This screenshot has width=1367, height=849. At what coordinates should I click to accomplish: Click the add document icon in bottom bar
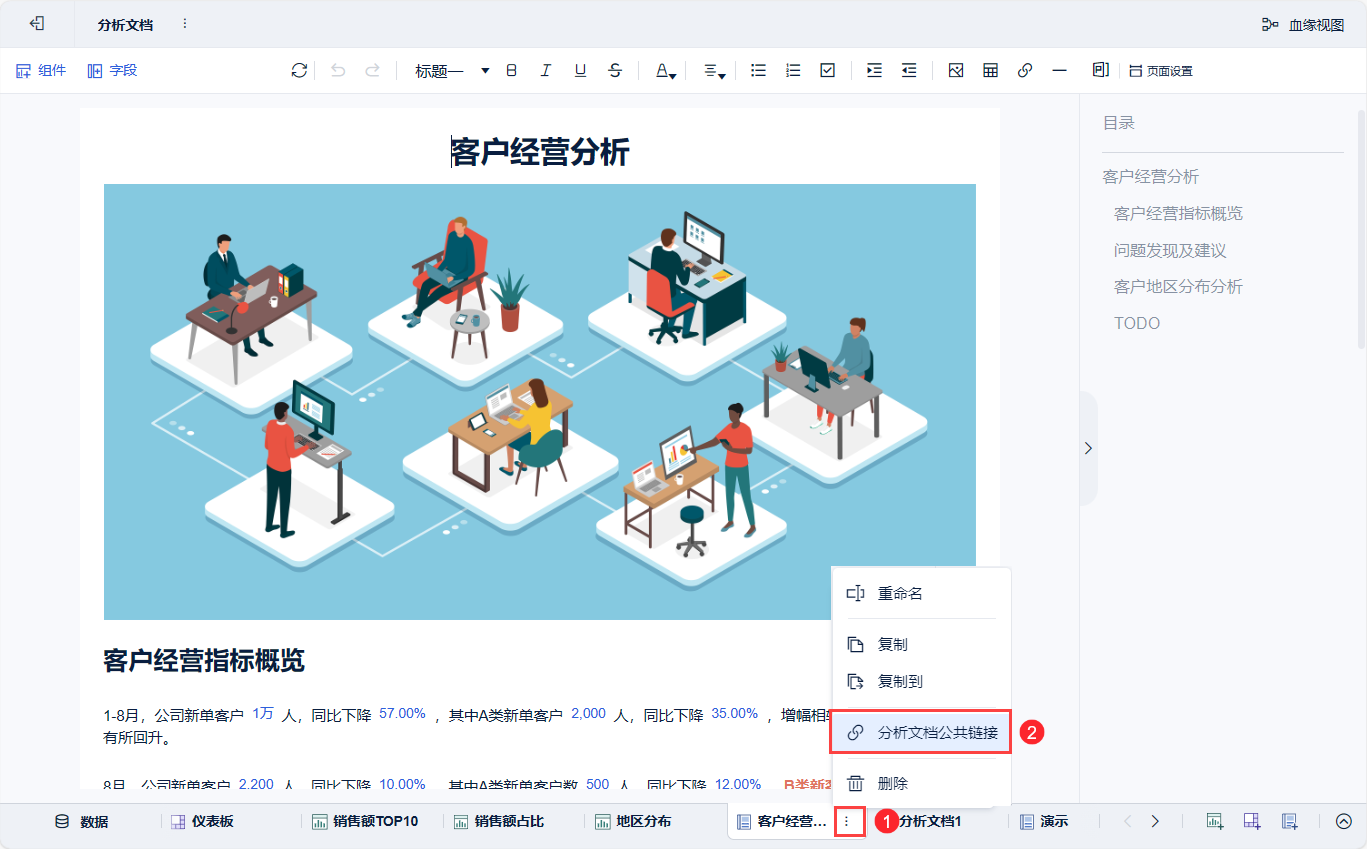pyautogui.click(x=1290, y=822)
